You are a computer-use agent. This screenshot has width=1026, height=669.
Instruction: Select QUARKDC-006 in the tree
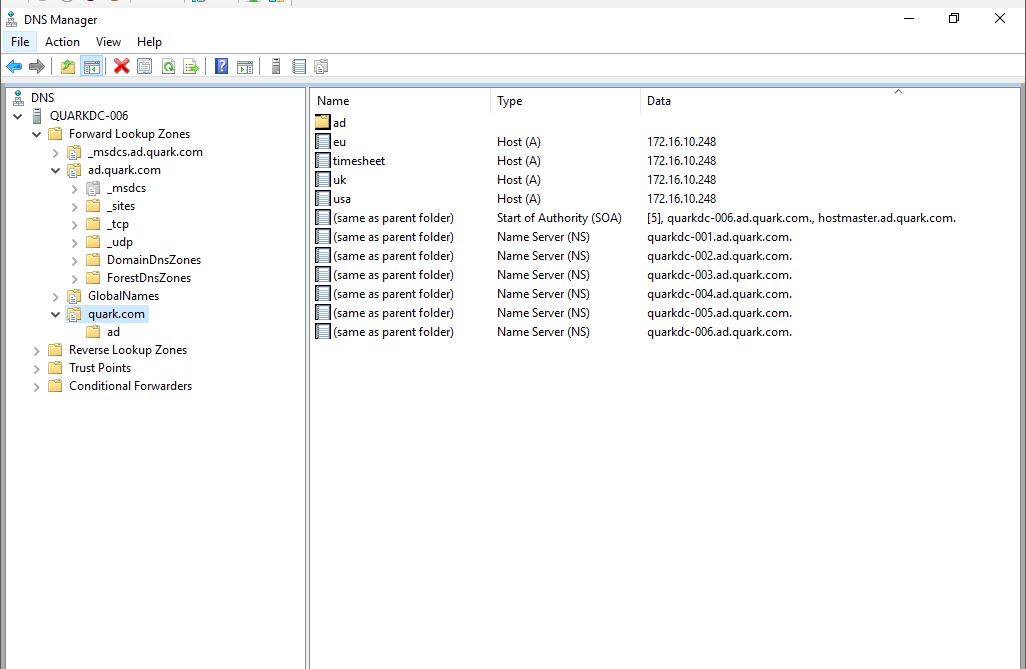click(89, 116)
